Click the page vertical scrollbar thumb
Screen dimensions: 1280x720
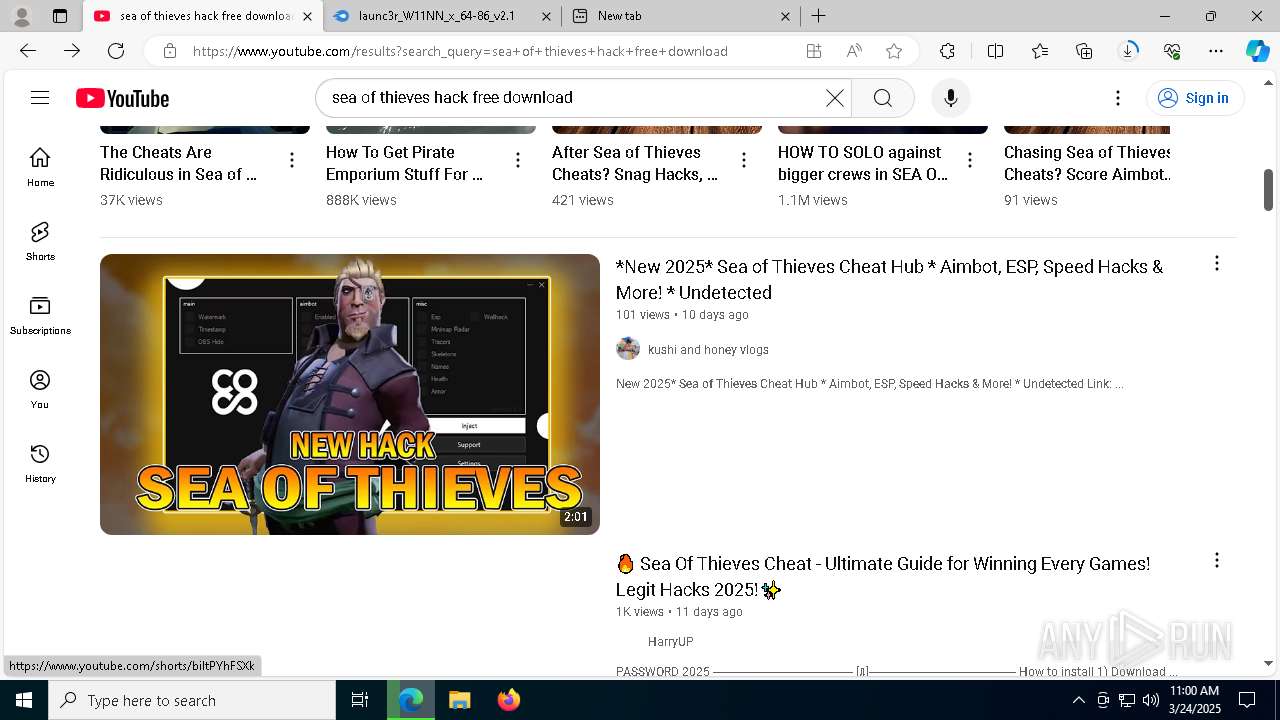pos(1269,189)
